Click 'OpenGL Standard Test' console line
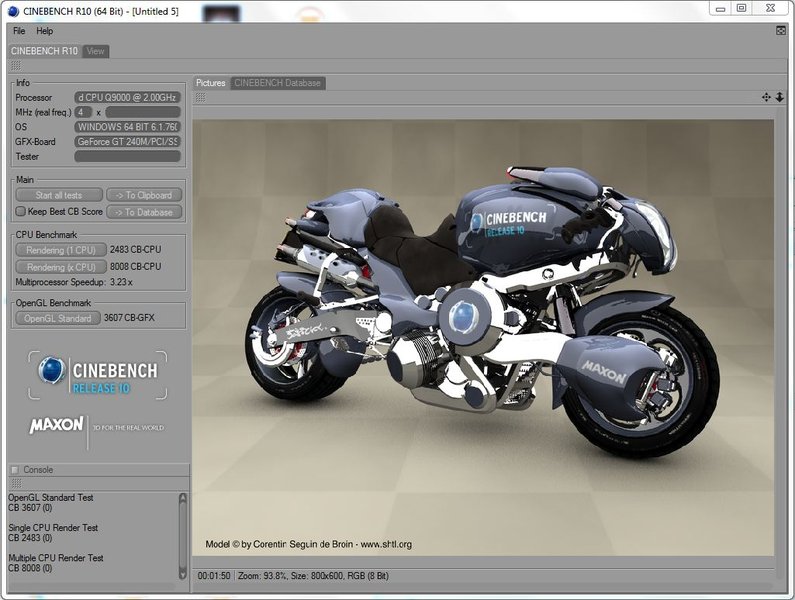 pyautogui.click(x=51, y=498)
